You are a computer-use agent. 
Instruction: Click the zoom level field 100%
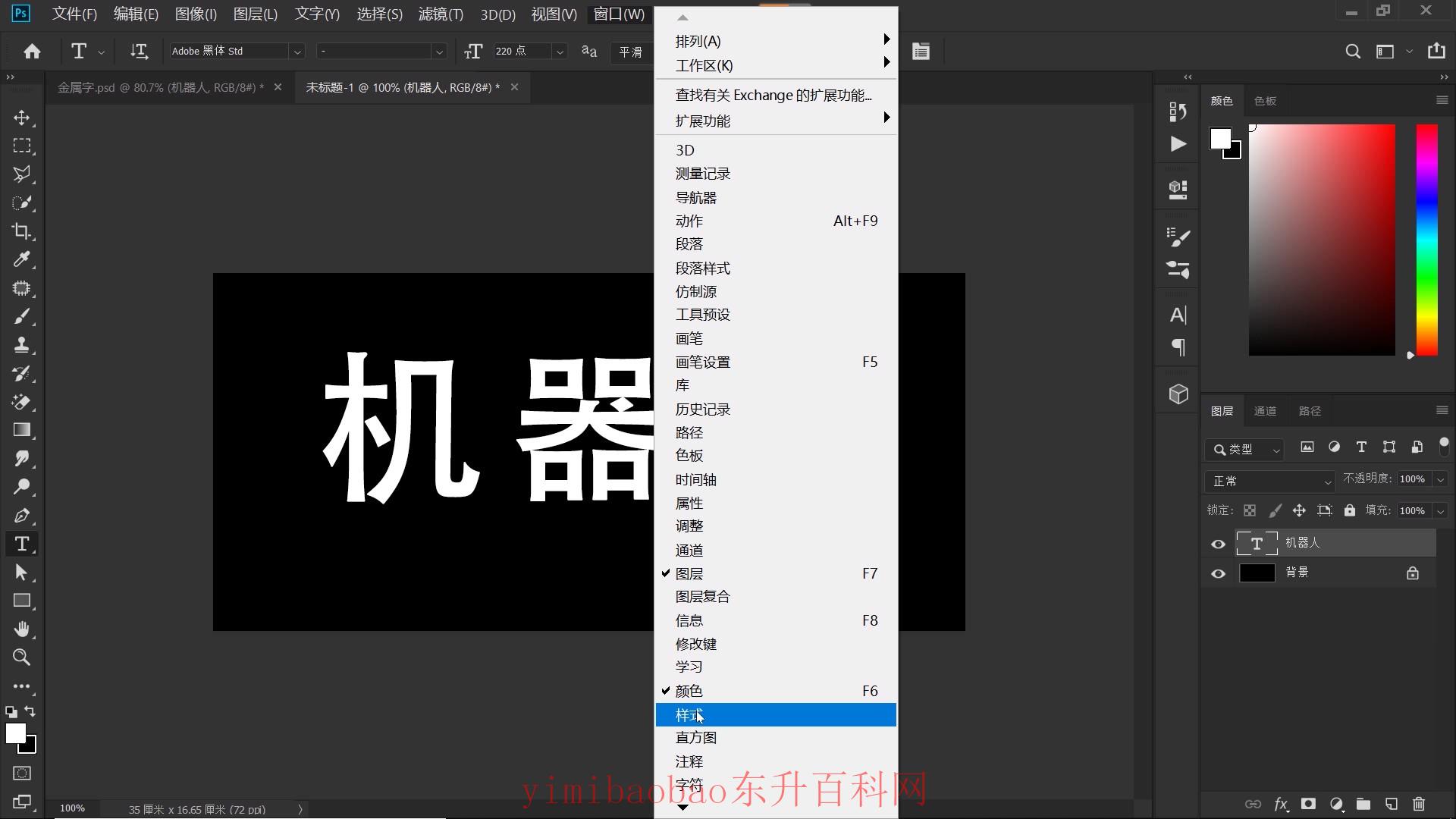[x=73, y=808]
